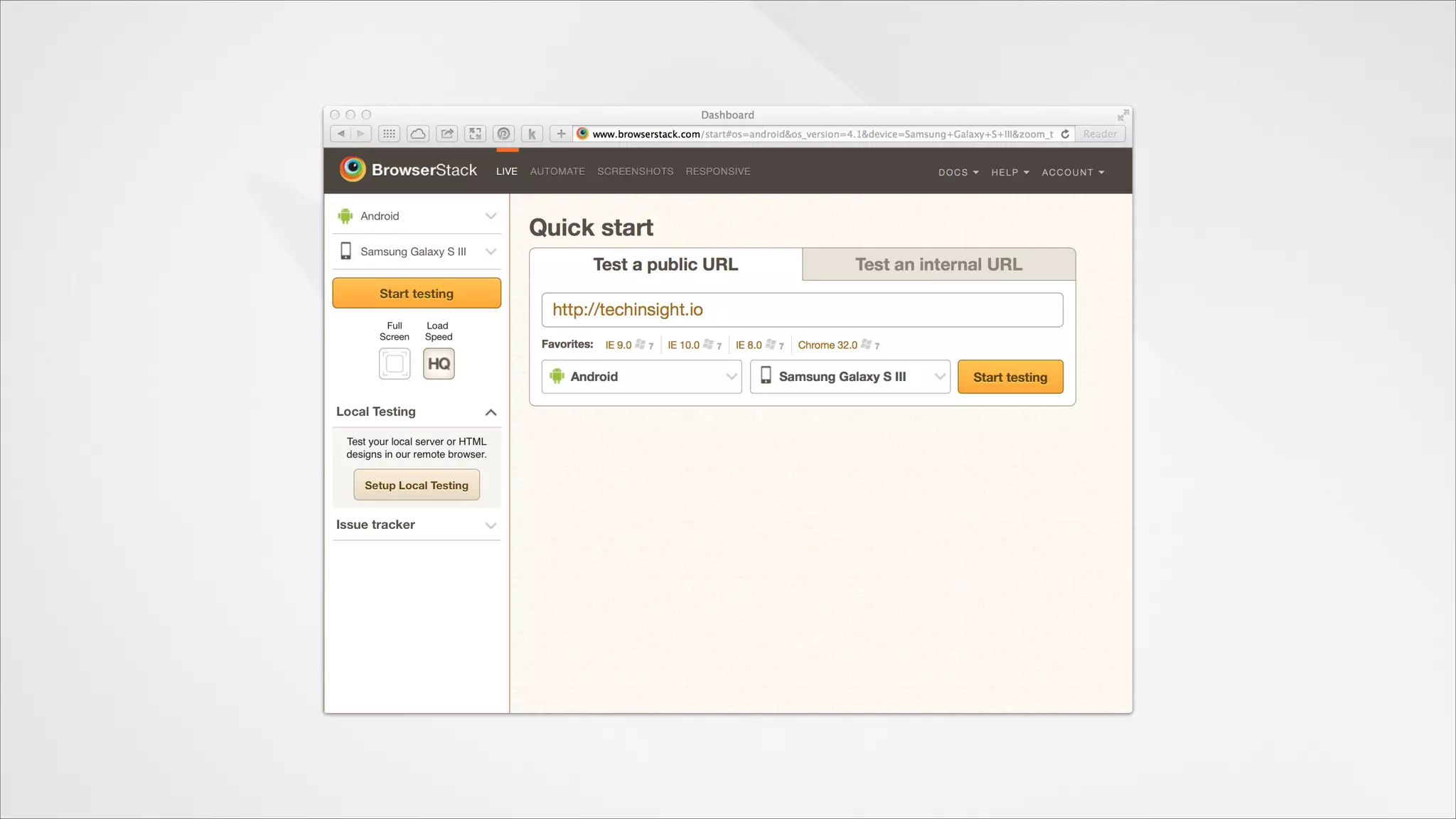Switch to Test an internal URL tab
Image resolution: width=1456 pixels, height=819 pixels.
click(938, 264)
